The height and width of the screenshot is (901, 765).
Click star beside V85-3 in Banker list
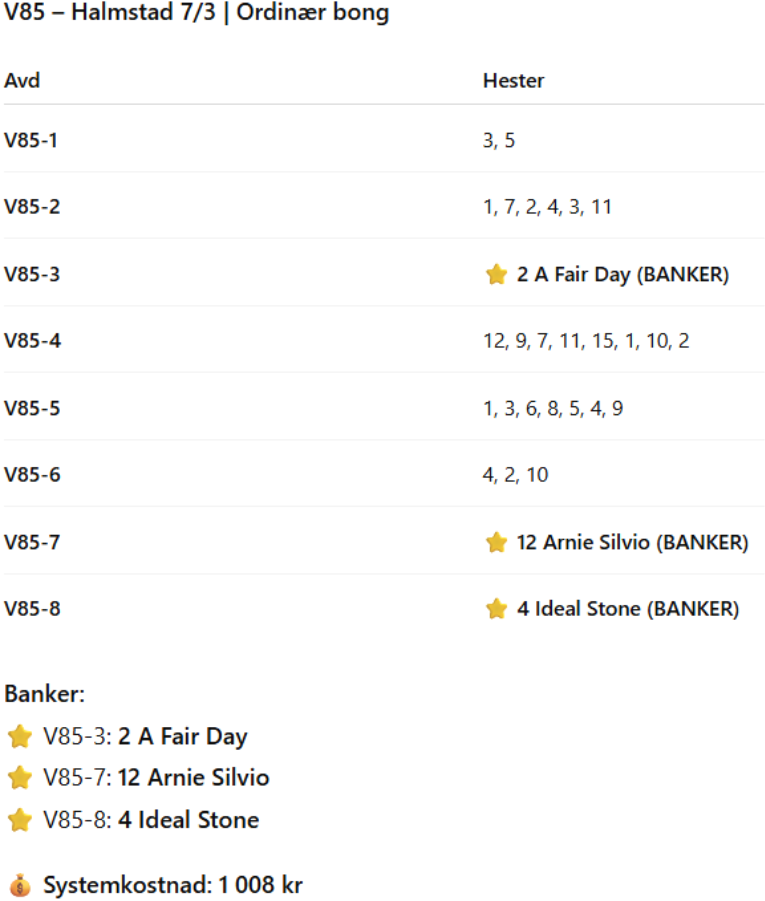click(20, 737)
